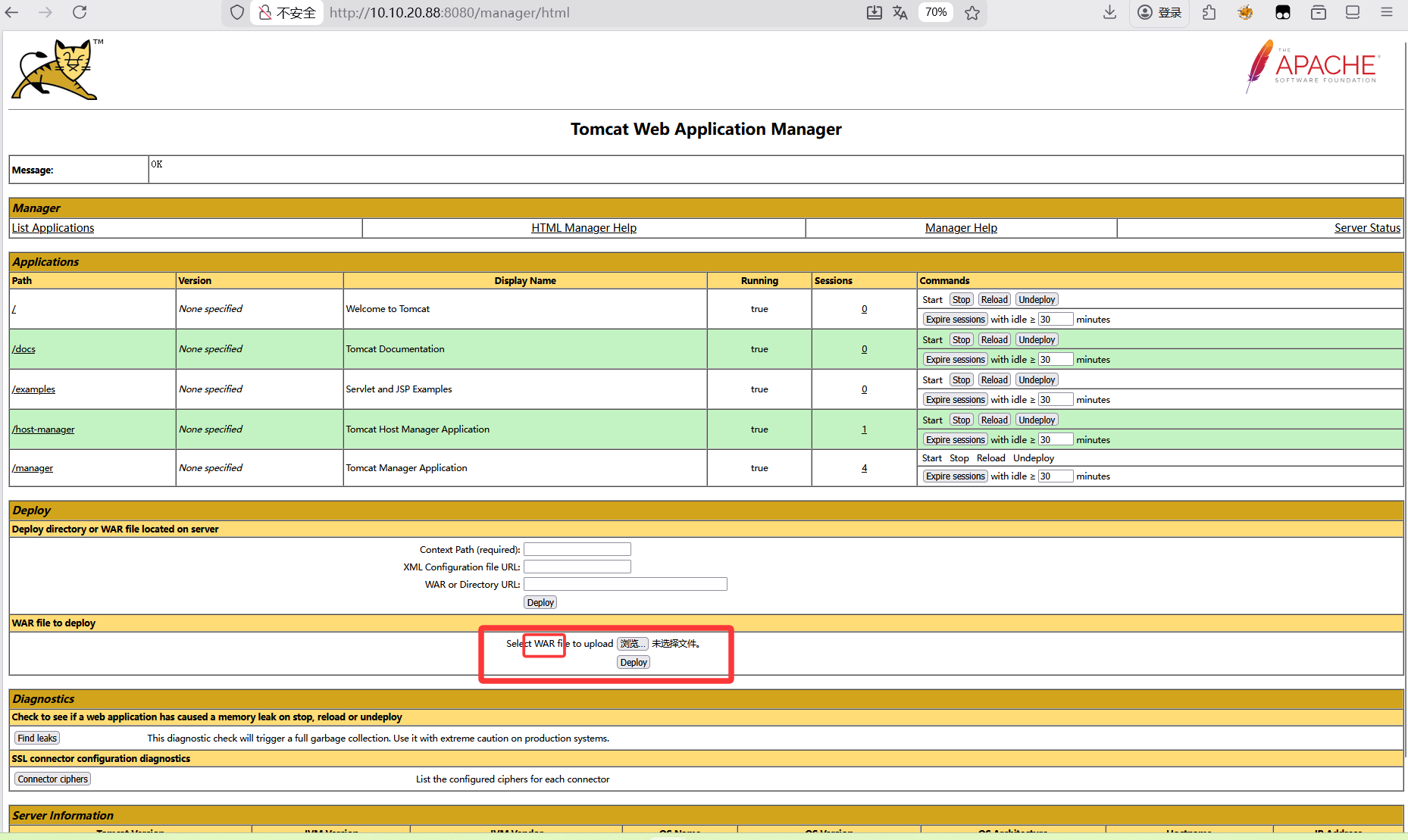Undeploy the /examples application
Image resolution: width=1408 pixels, height=840 pixels.
(1036, 380)
